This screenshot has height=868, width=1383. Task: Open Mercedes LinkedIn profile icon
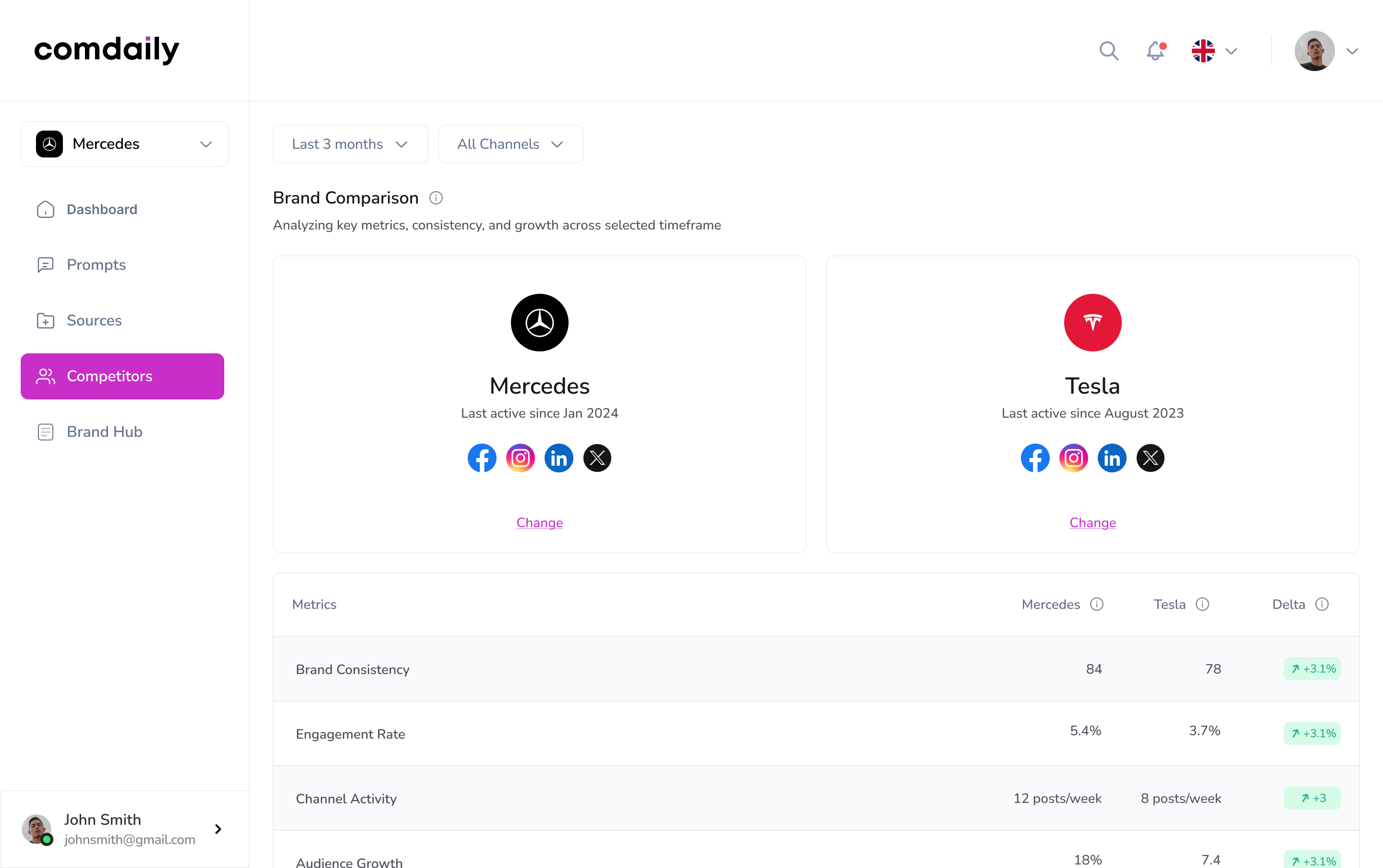(x=558, y=458)
